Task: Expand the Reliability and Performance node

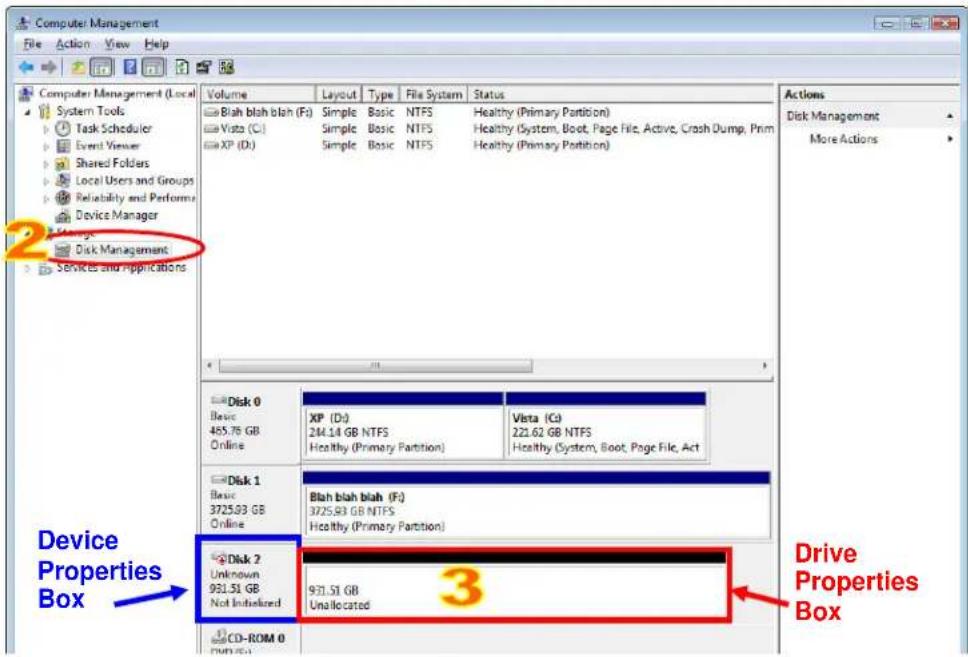Action: (46, 198)
